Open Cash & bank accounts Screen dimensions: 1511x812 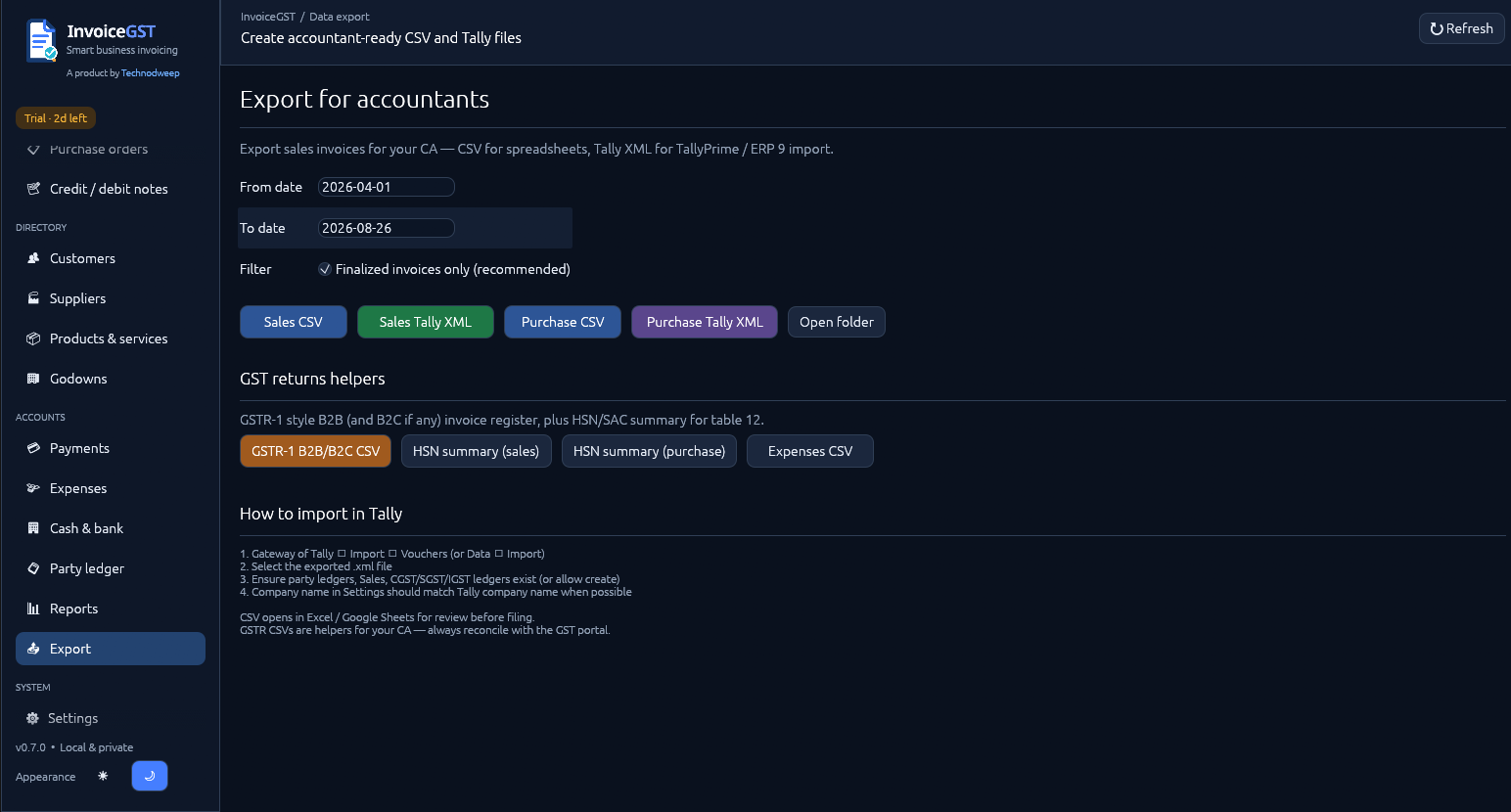click(111, 528)
